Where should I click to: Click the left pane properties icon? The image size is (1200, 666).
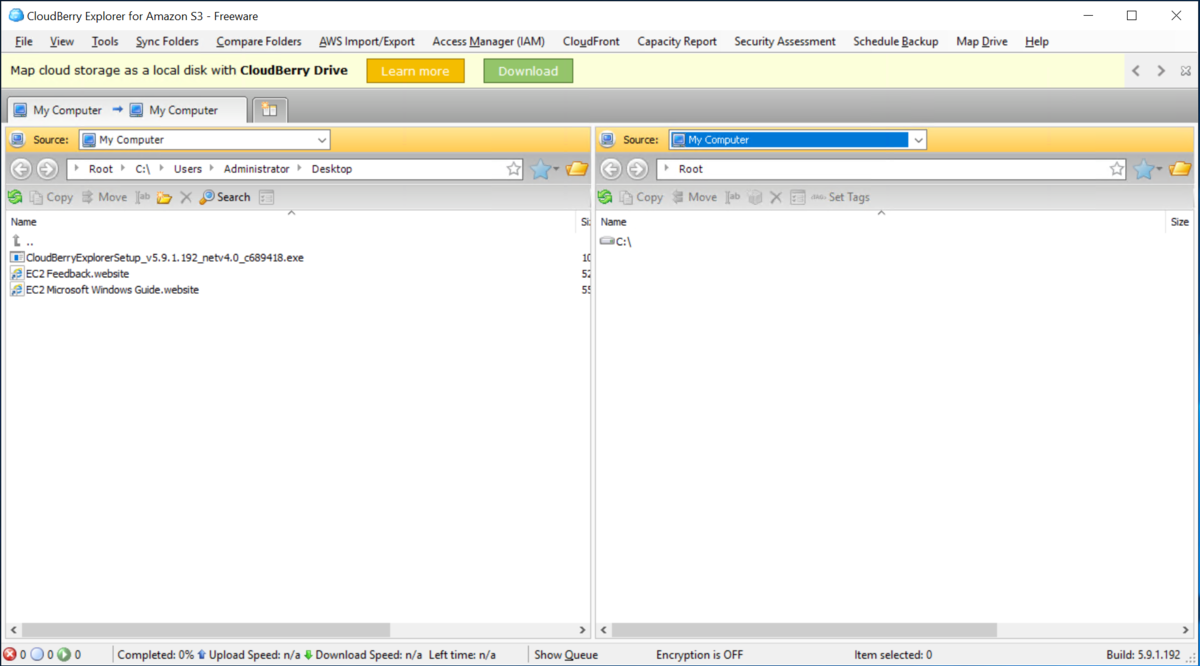coord(266,197)
